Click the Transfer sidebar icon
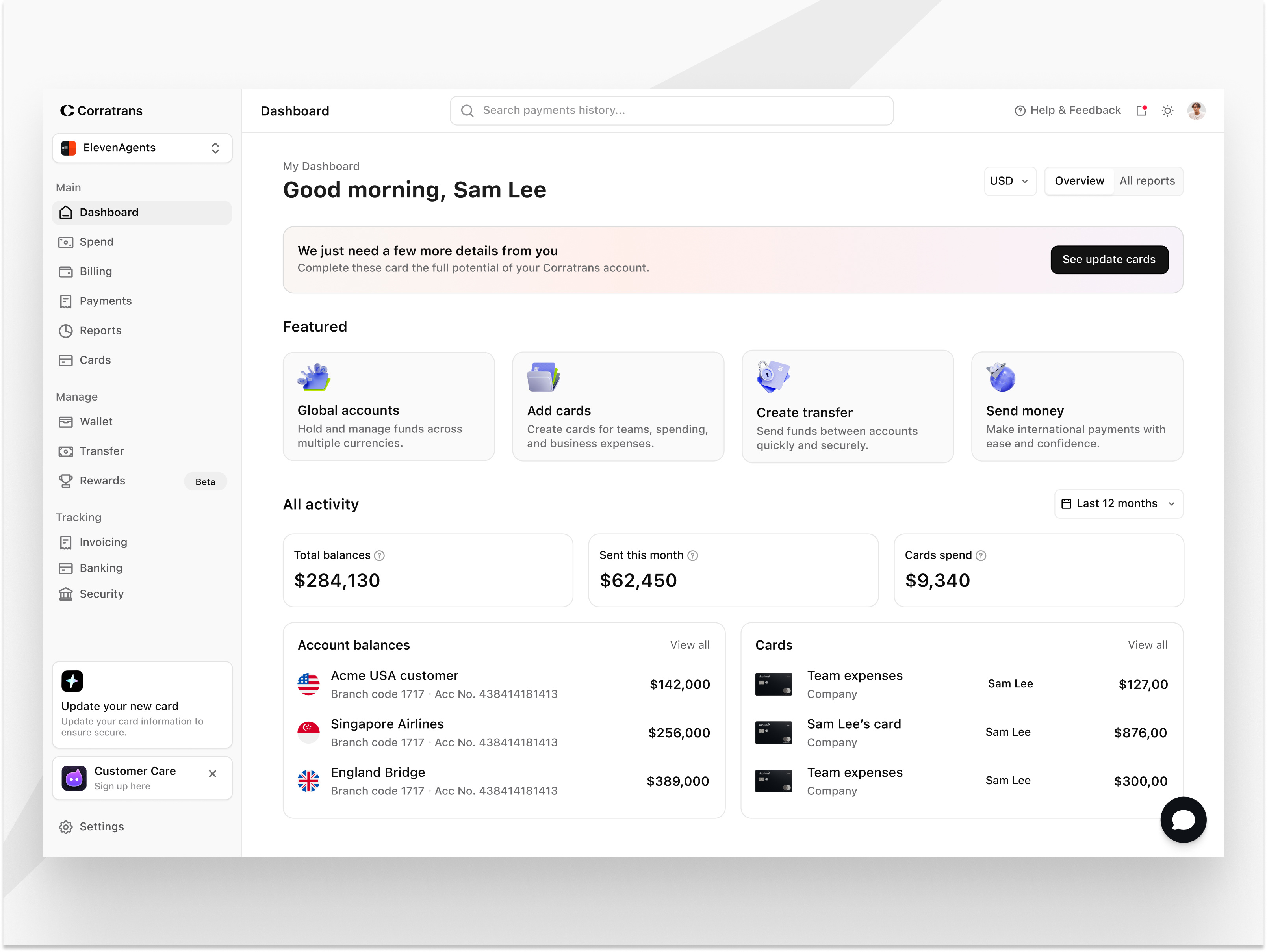This screenshot has height=952, width=1267. tap(66, 451)
